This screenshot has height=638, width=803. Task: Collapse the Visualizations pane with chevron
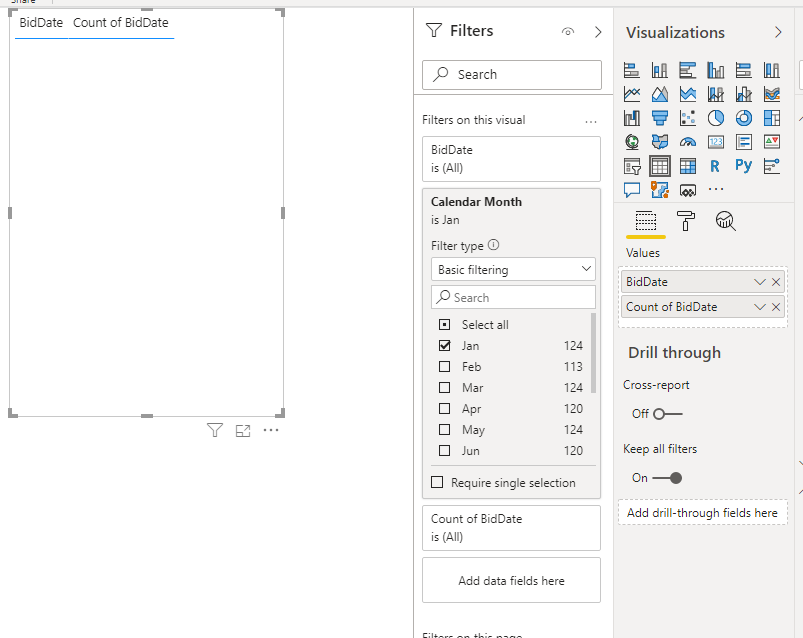(778, 32)
